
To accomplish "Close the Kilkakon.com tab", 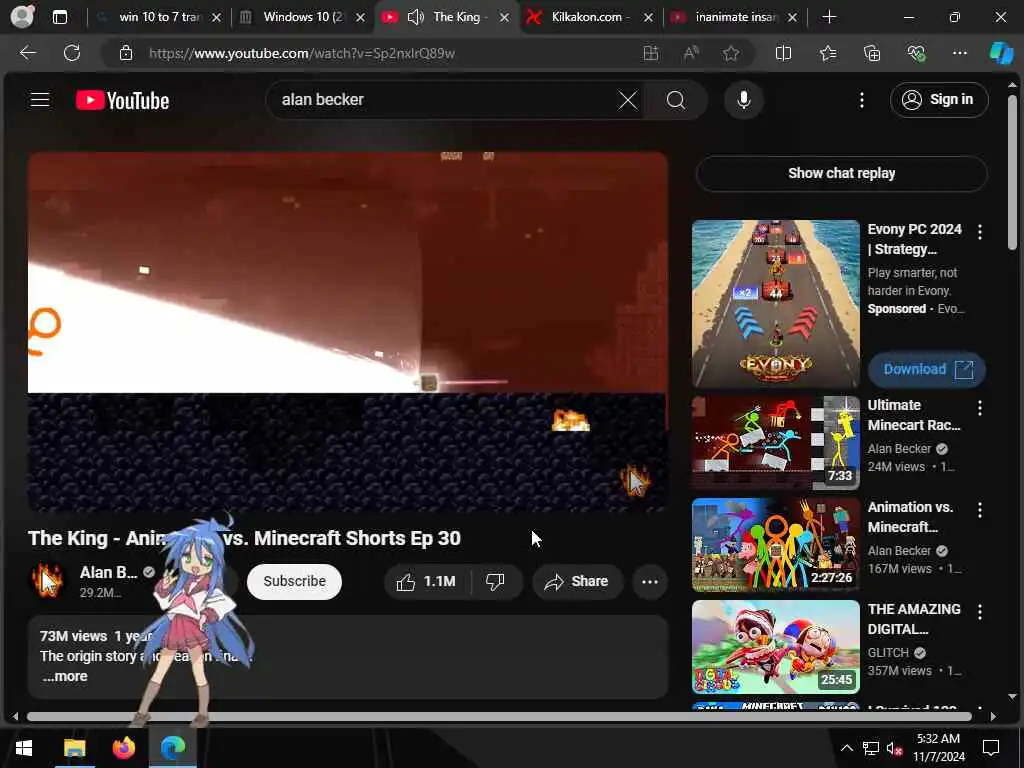I will coord(648,18).
